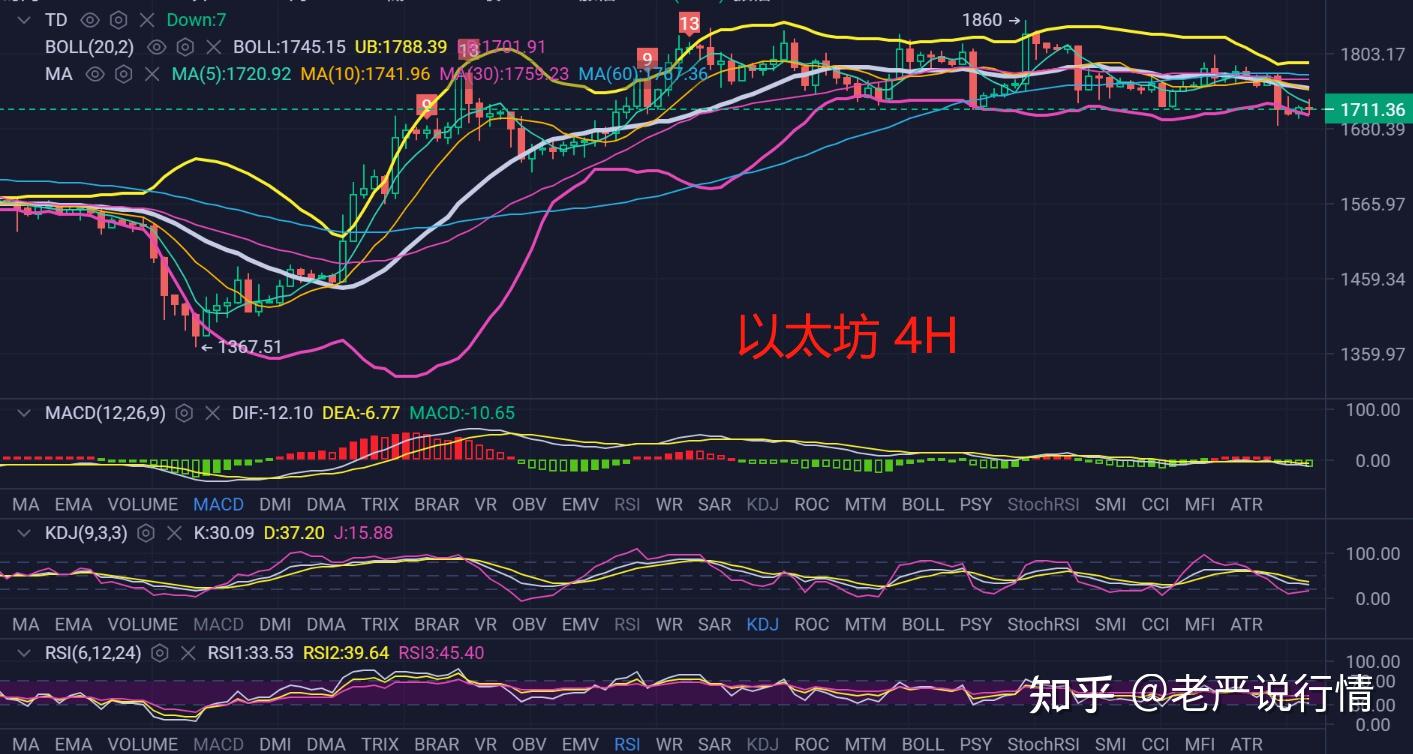This screenshot has height=754, width=1413.
Task: Click the 1367.51 low price marker
Action: coord(241,347)
